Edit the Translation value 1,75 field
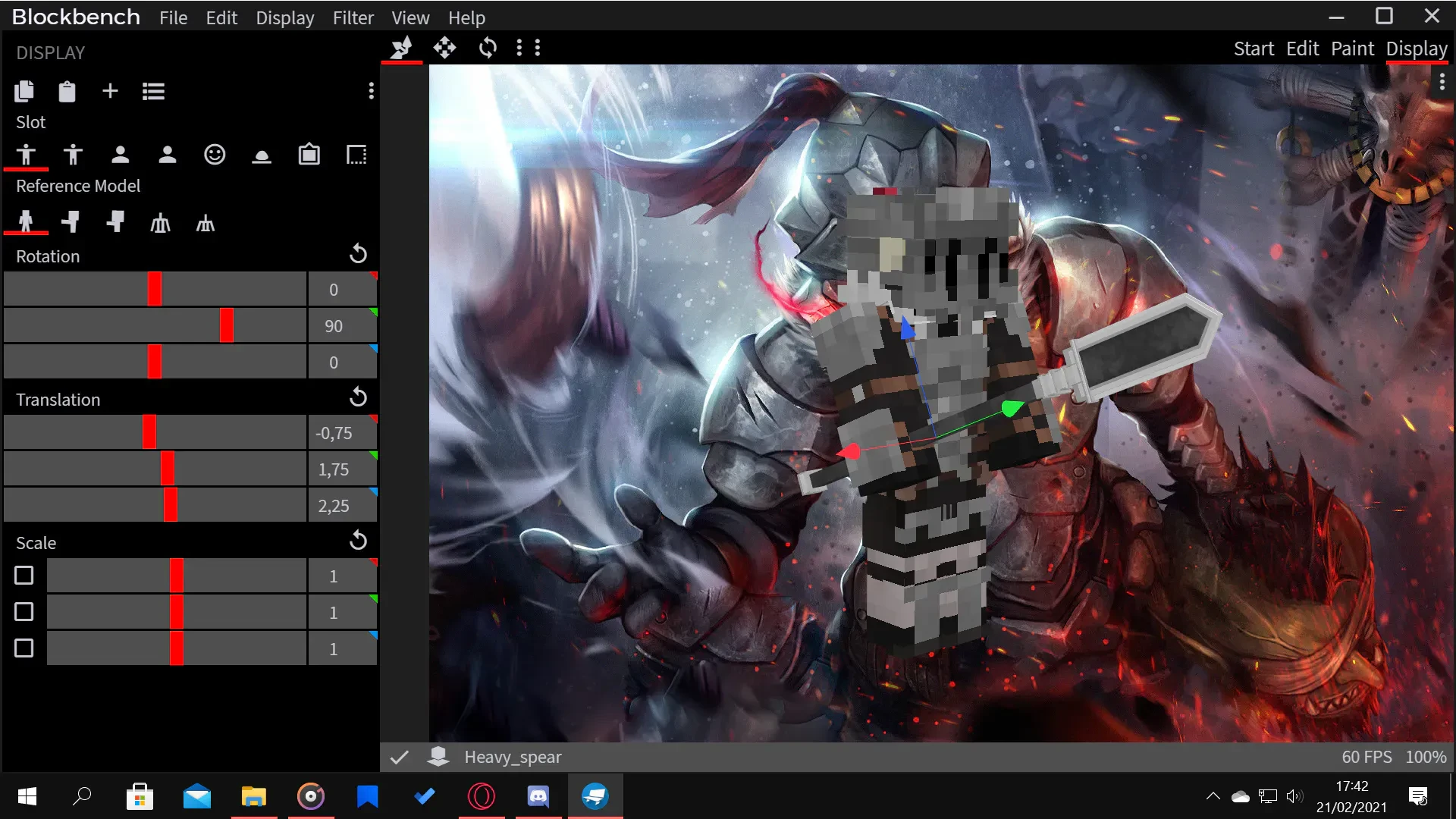 [x=342, y=469]
